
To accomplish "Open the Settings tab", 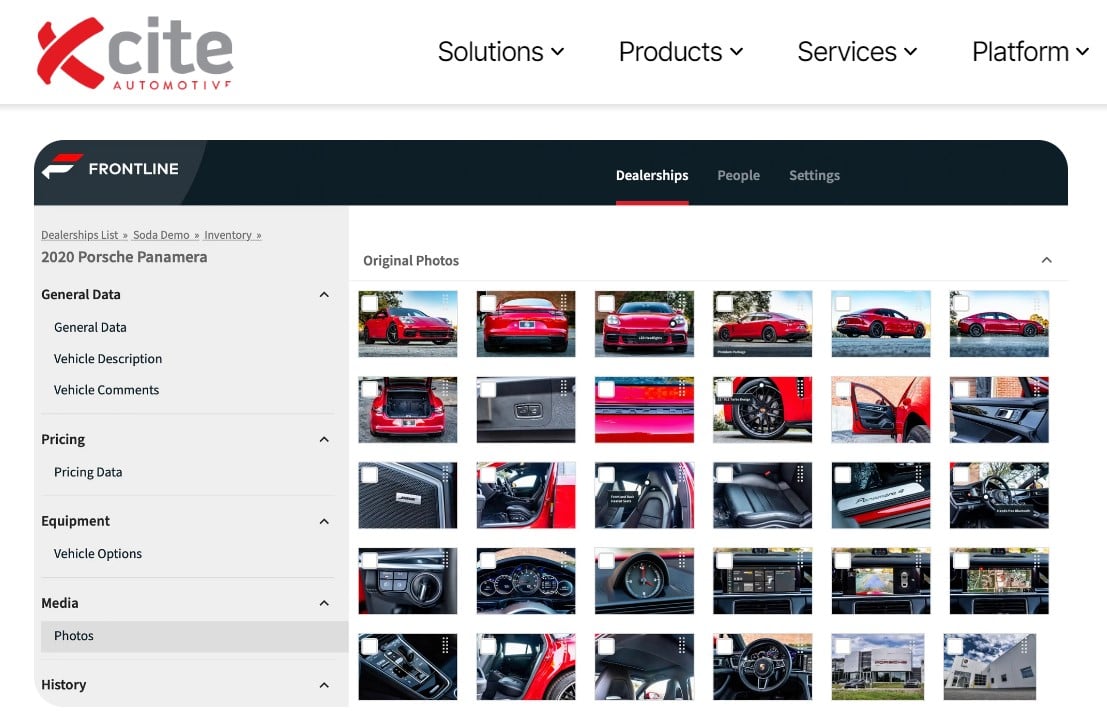I will coord(814,175).
